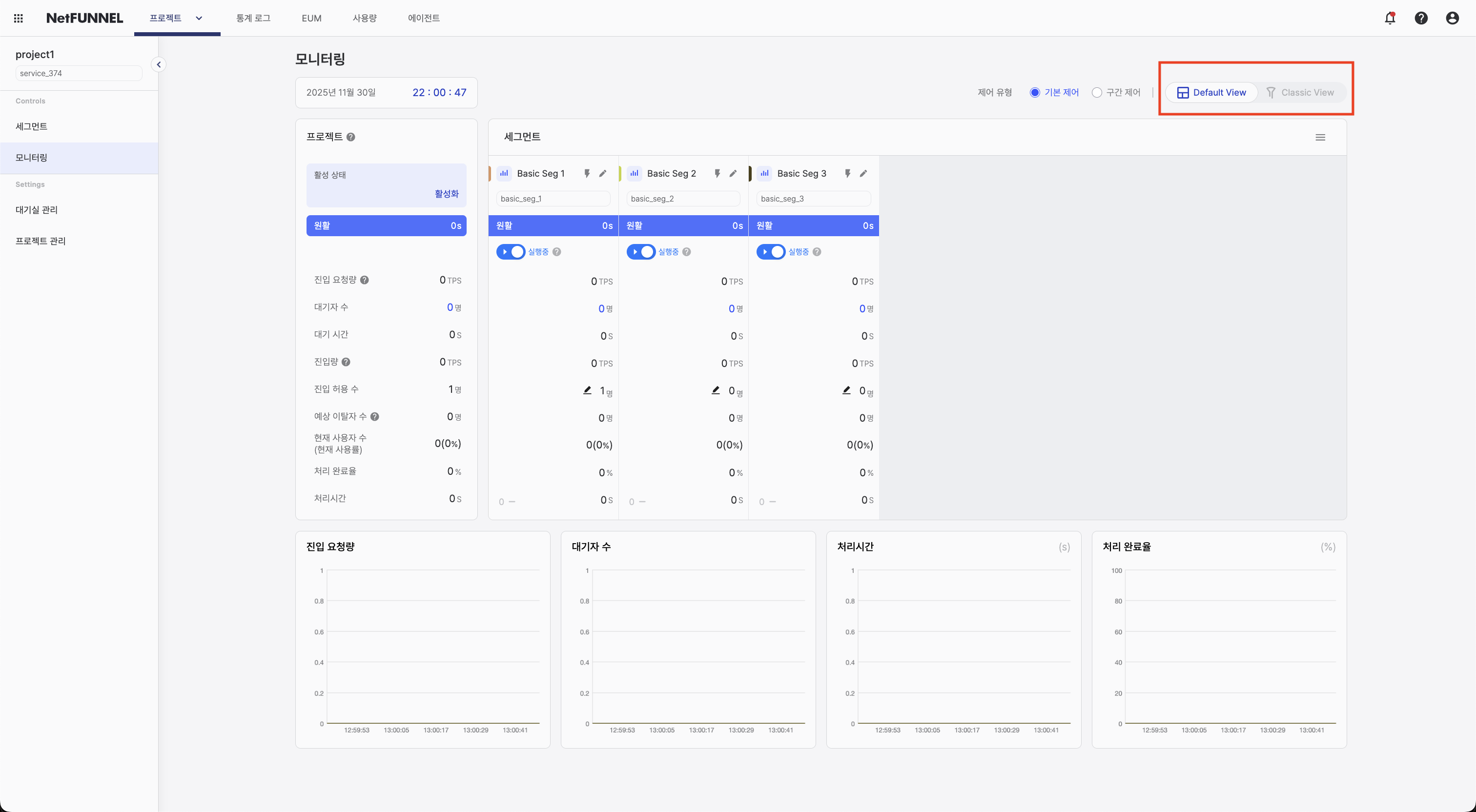Open the app grid launcher icon
This screenshot has height=812, width=1476.
pyautogui.click(x=19, y=18)
